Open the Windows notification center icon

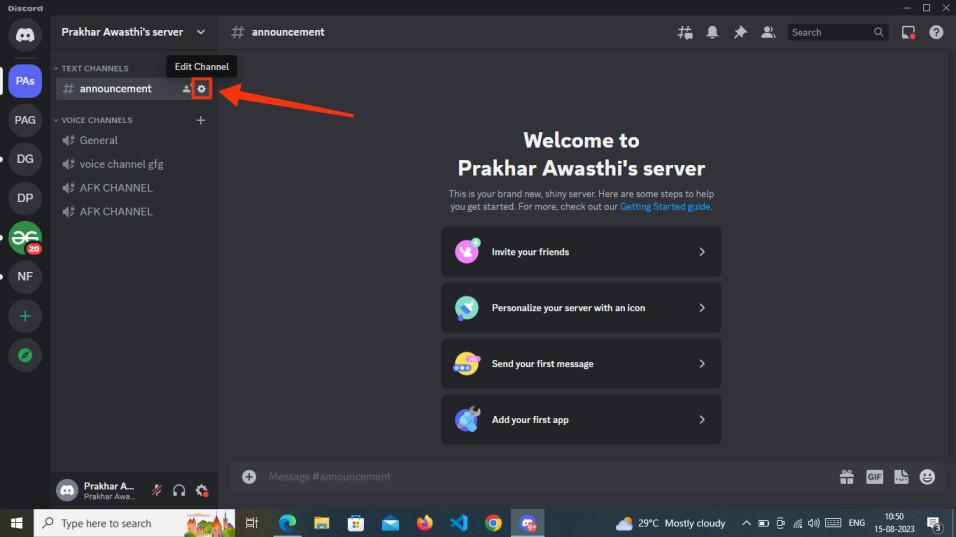coord(934,523)
